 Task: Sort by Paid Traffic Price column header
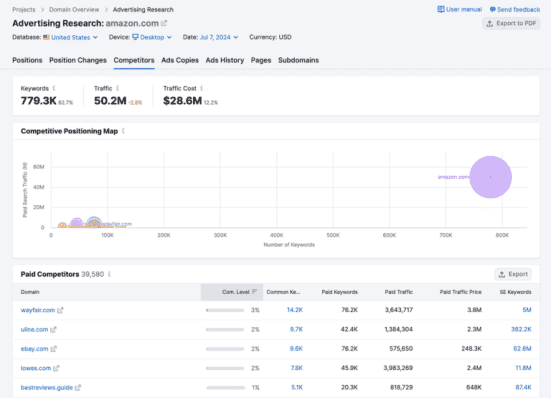coord(460,292)
